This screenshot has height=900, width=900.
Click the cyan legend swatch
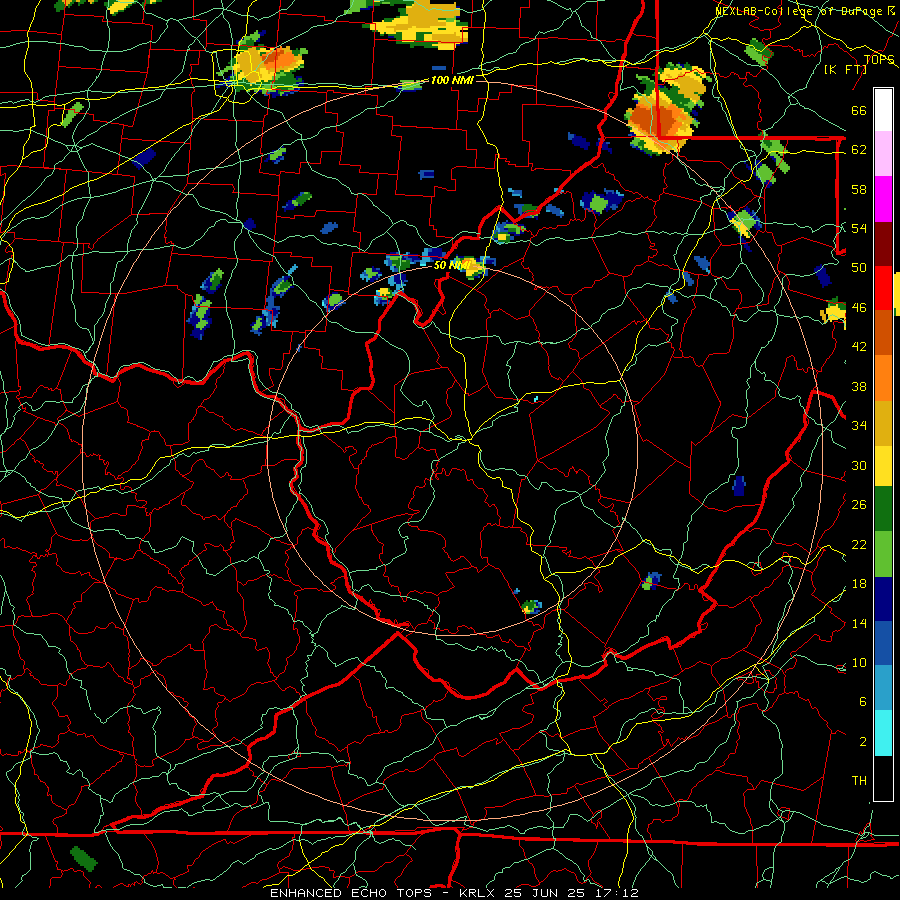point(883,733)
